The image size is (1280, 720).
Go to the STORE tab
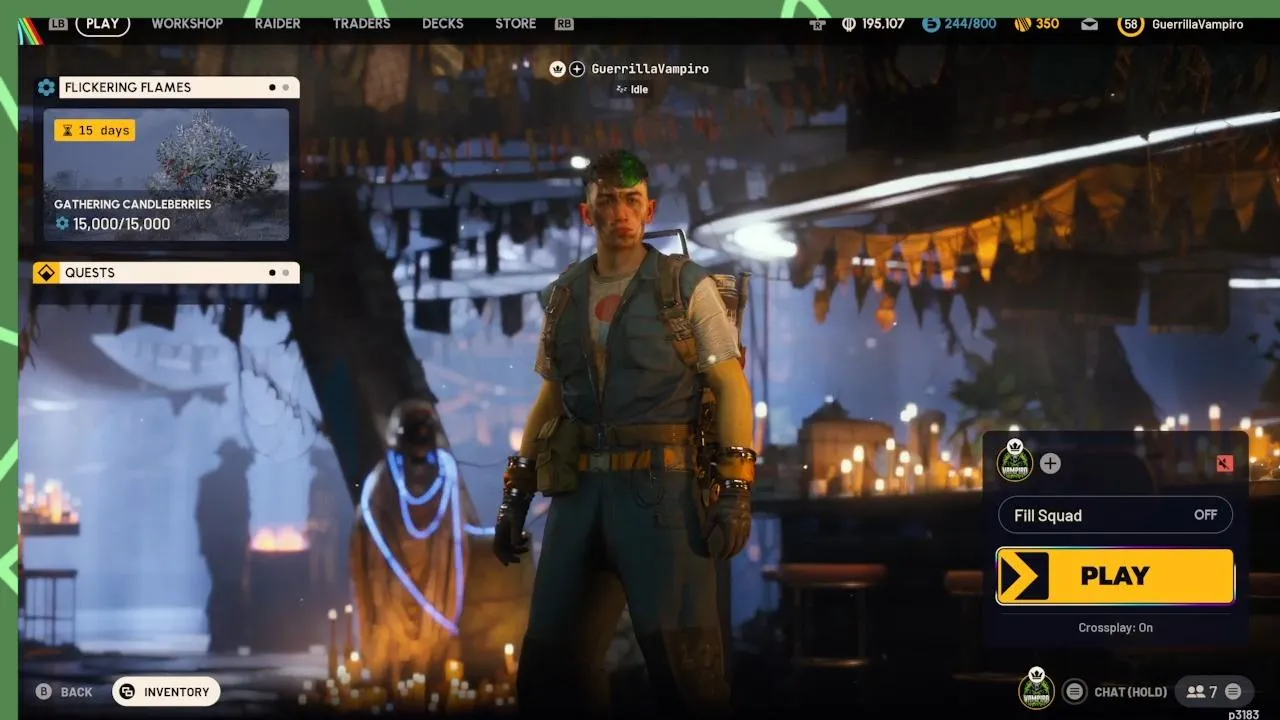point(516,23)
